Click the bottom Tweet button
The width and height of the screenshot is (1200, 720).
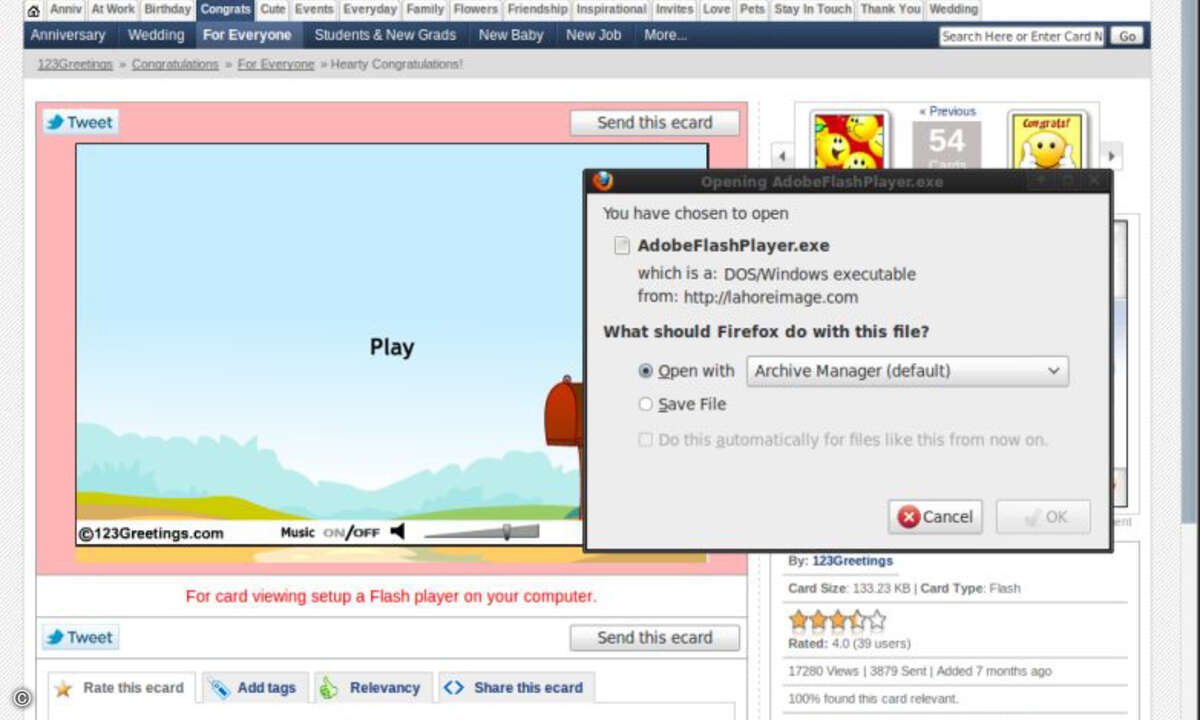[80, 637]
